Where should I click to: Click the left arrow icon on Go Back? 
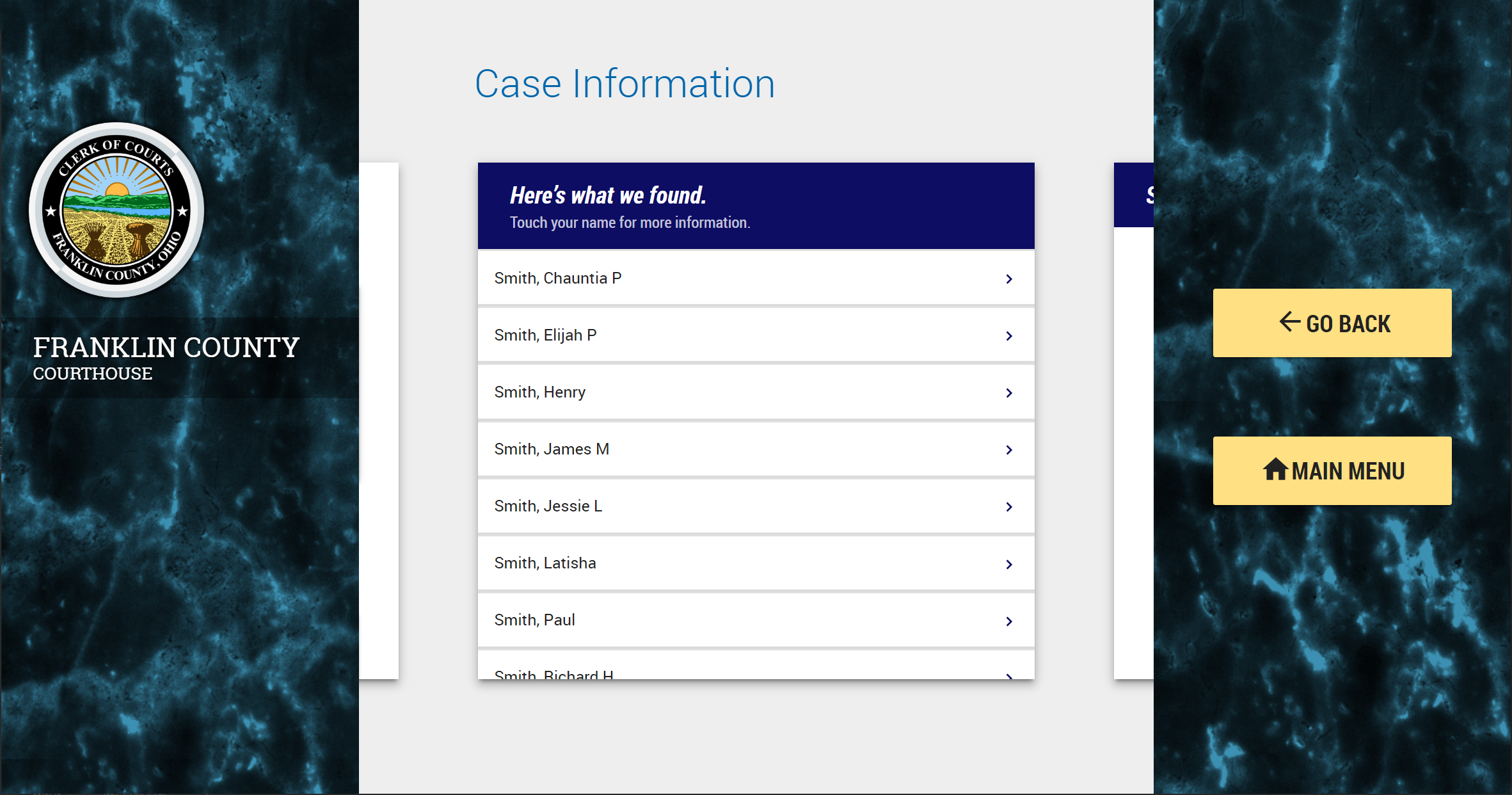(1289, 321)
